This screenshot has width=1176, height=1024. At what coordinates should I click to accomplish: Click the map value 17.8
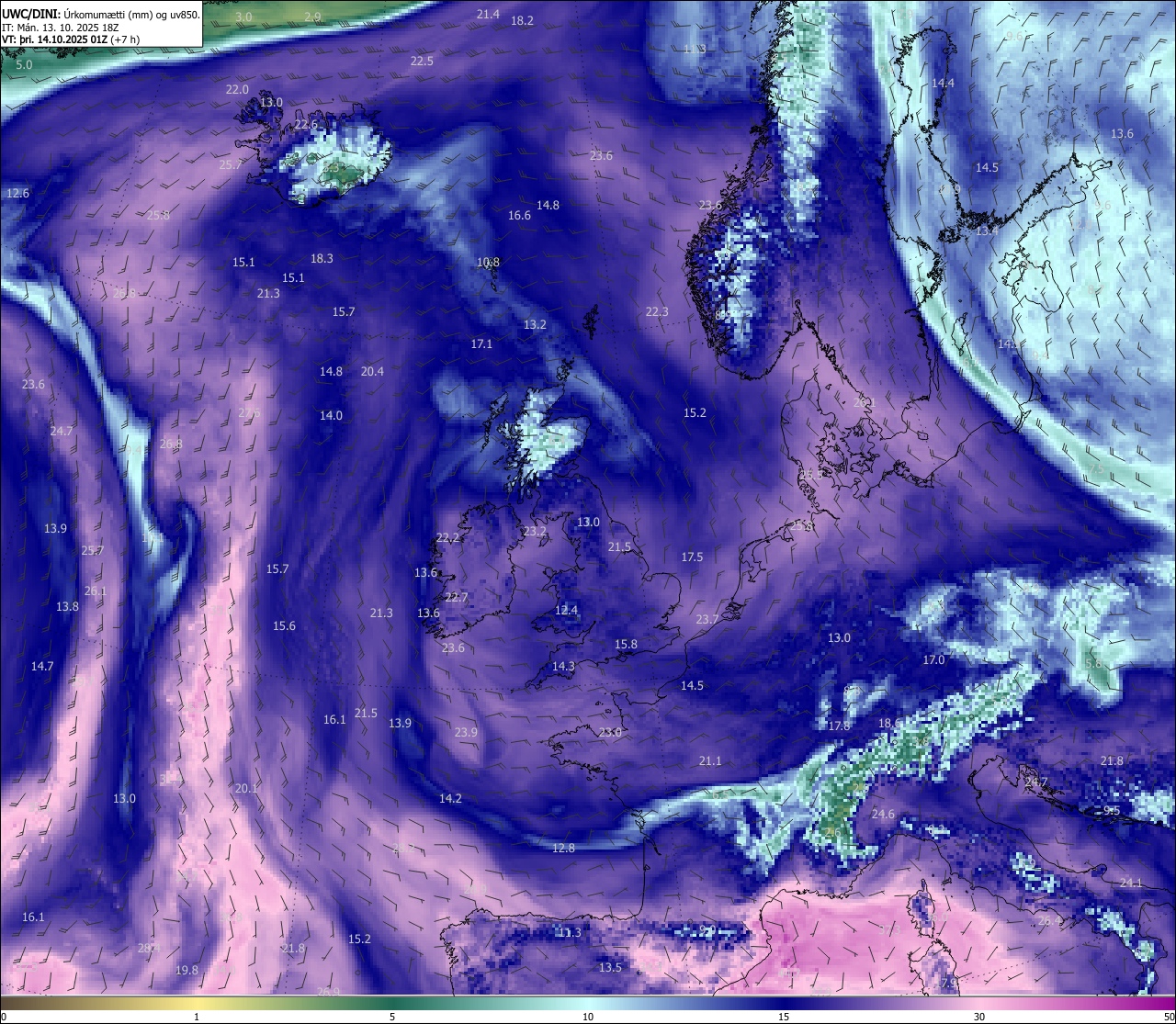(x=839, y=726)
